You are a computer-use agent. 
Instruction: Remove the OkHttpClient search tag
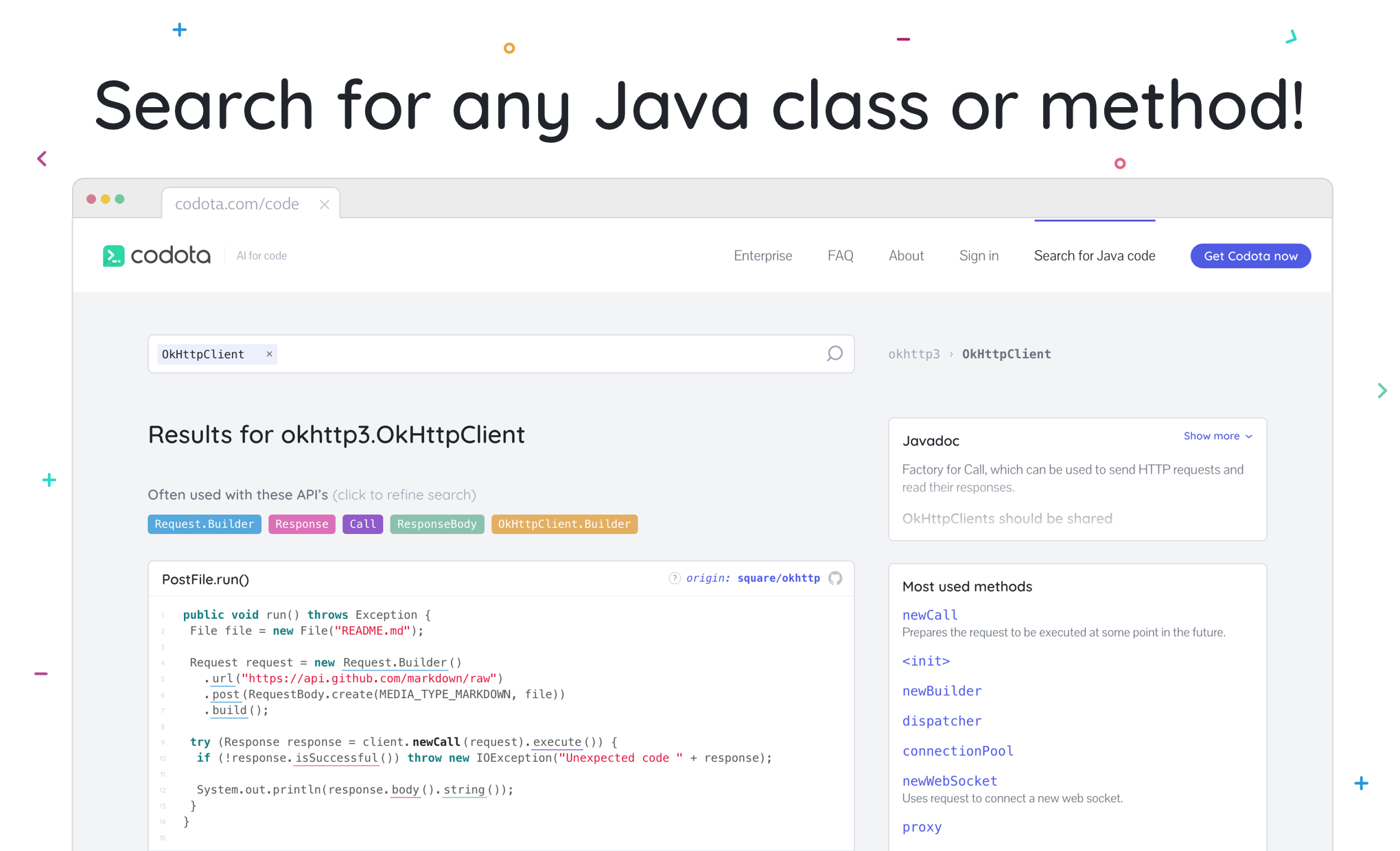pos(268,354)
